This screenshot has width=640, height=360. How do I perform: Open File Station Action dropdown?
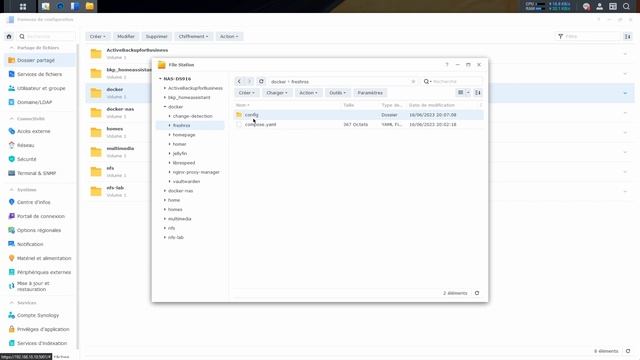[308, 93]
